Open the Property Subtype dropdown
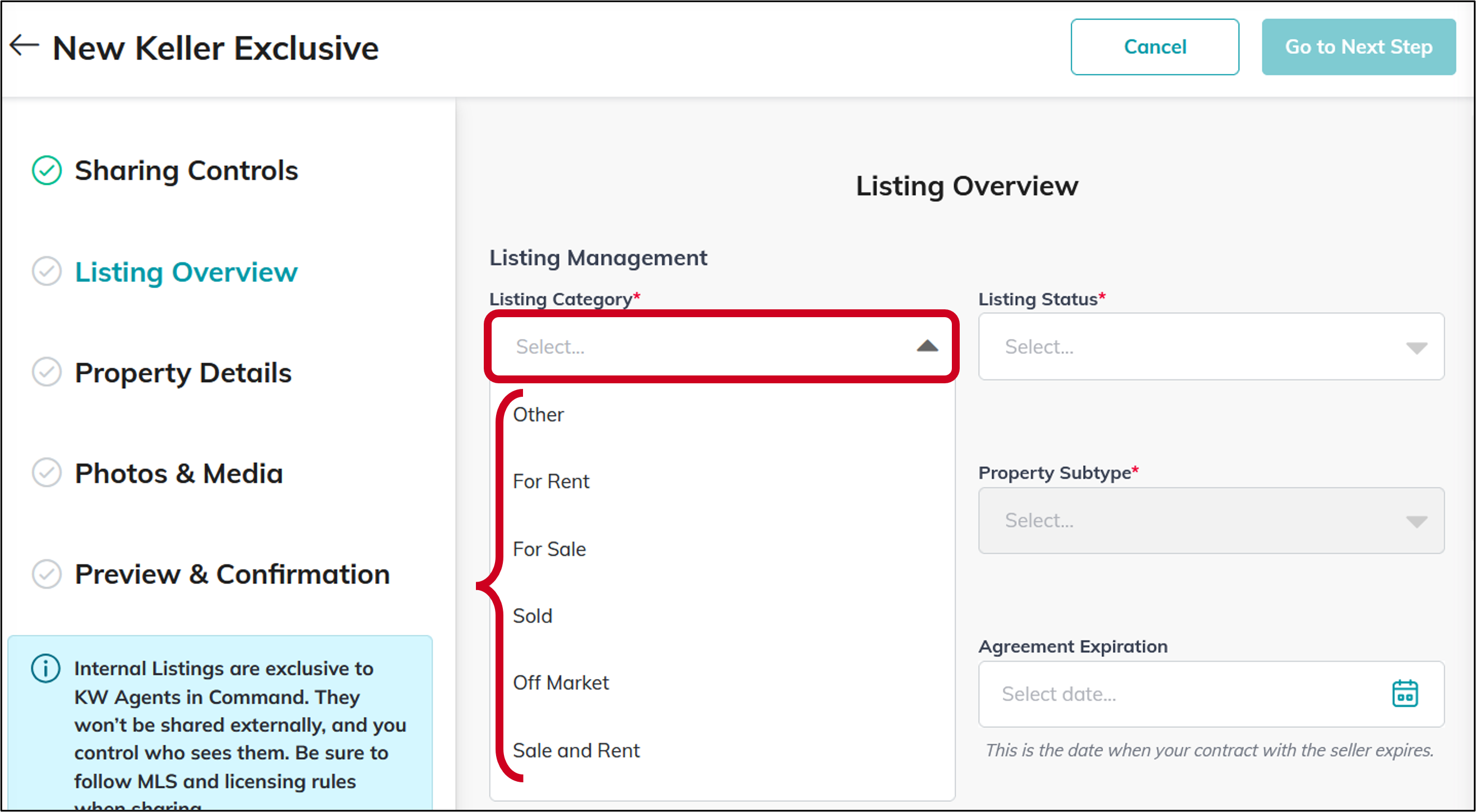 pos(1211,521)
